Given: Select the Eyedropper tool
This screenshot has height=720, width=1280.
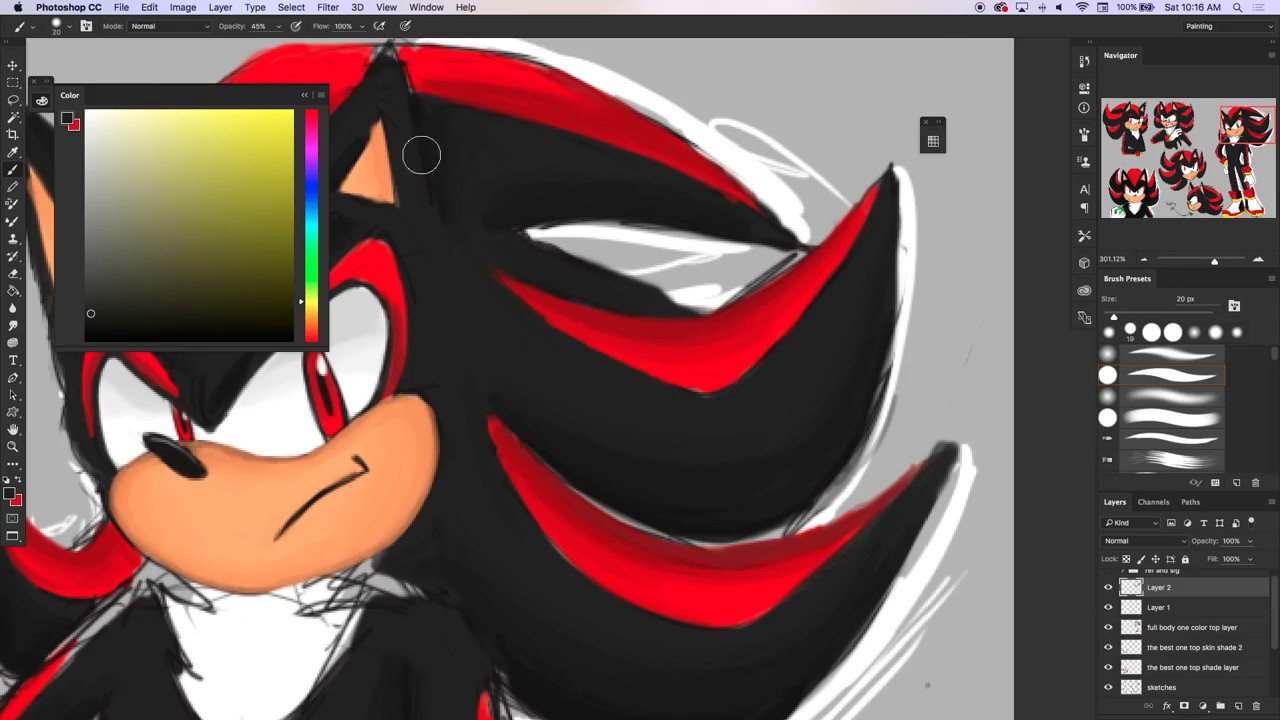Looking at the screenshot, I should coord(13,152).
